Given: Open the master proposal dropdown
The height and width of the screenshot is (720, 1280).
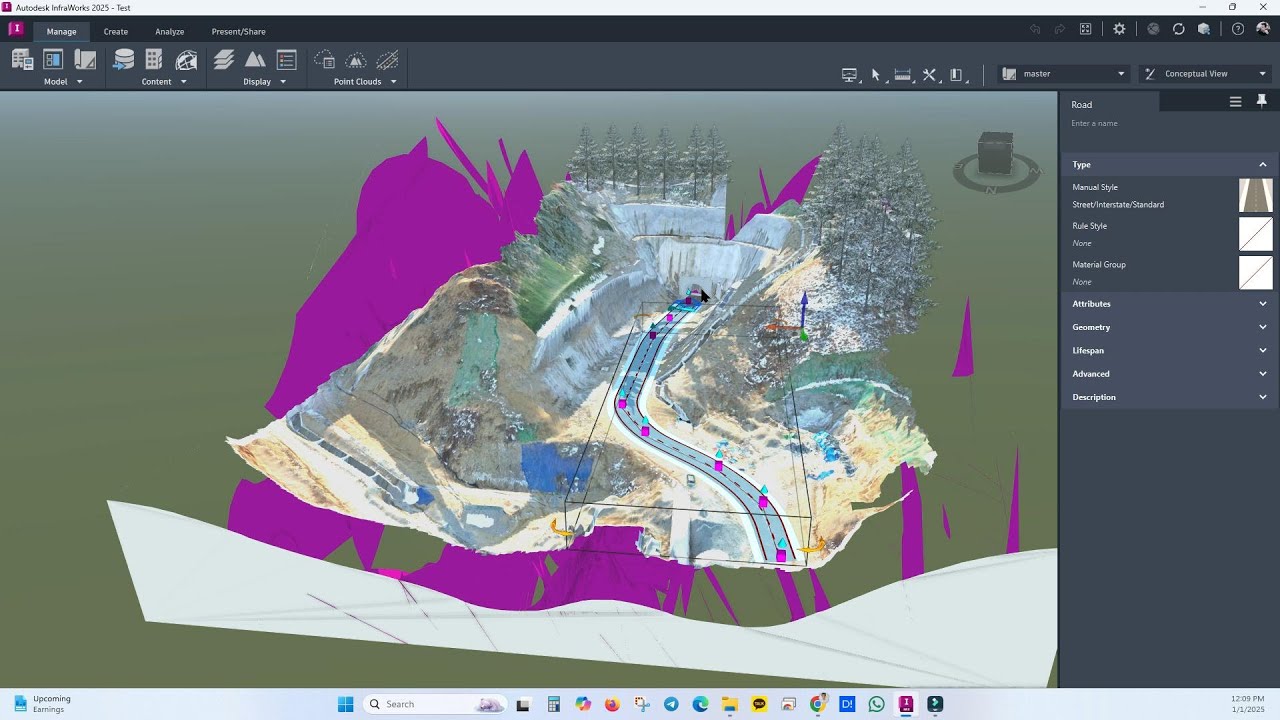Looking at the screenshot, I should [x=1064, y=74].
